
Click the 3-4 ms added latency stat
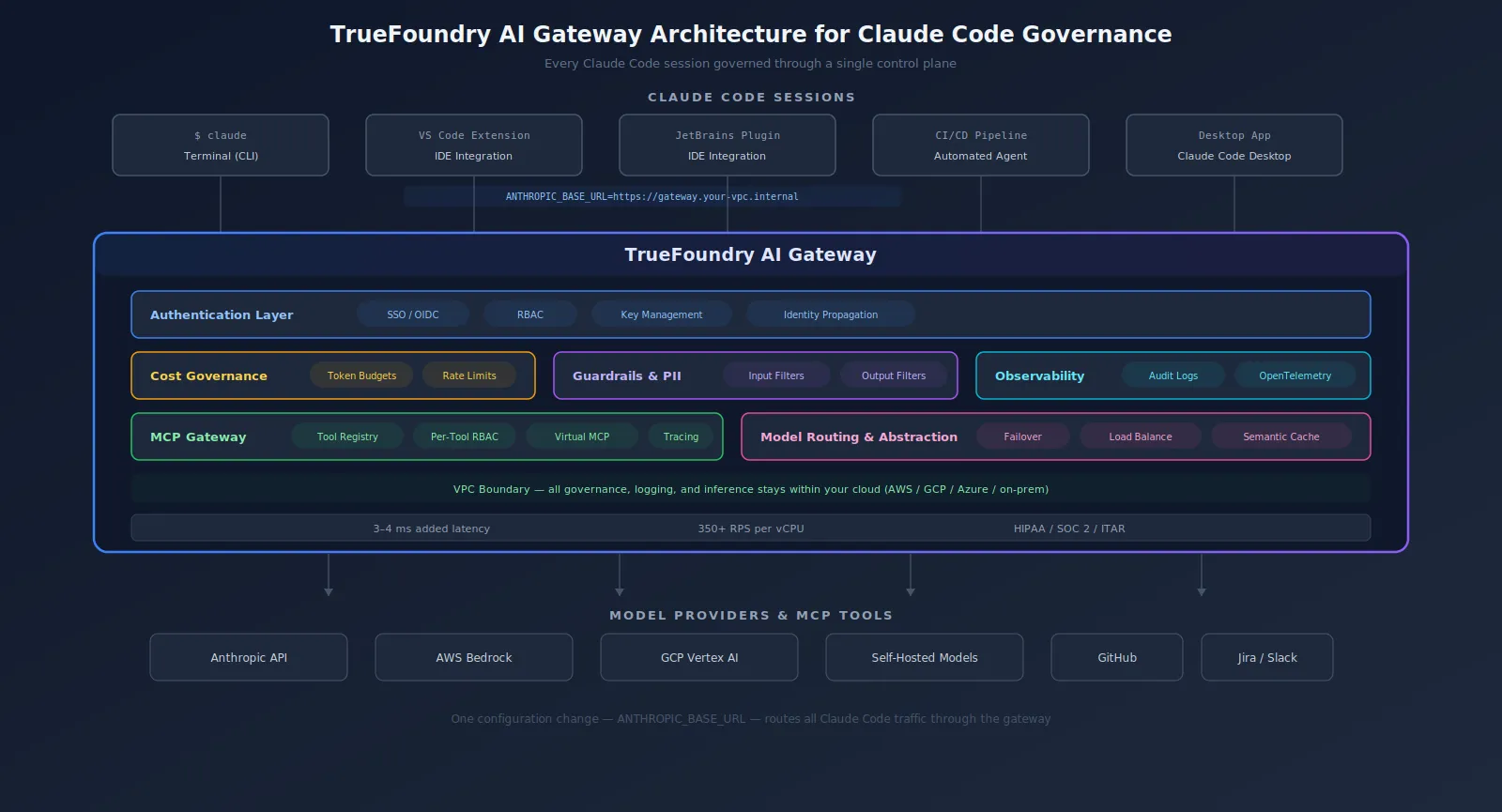432,529
